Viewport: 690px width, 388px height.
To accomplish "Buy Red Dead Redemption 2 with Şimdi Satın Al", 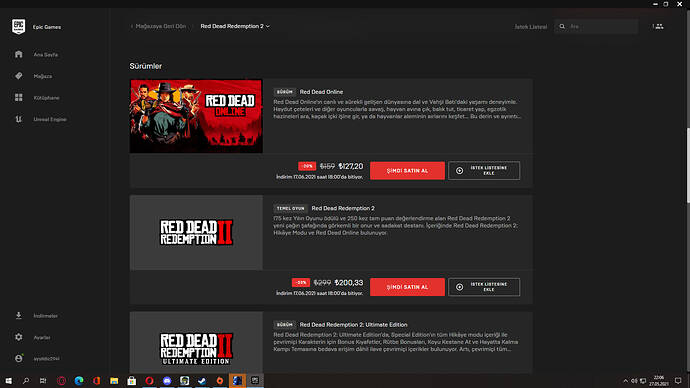I will coord(407,287).
